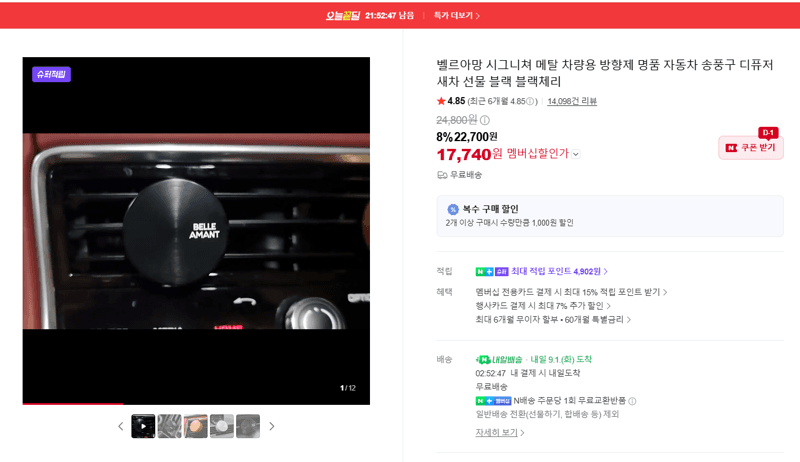Click the 2개 이상 구매시 수량만큼 1,000원 할인 text
This screenshot has width=800, height=462.
[x=509, y=223]
